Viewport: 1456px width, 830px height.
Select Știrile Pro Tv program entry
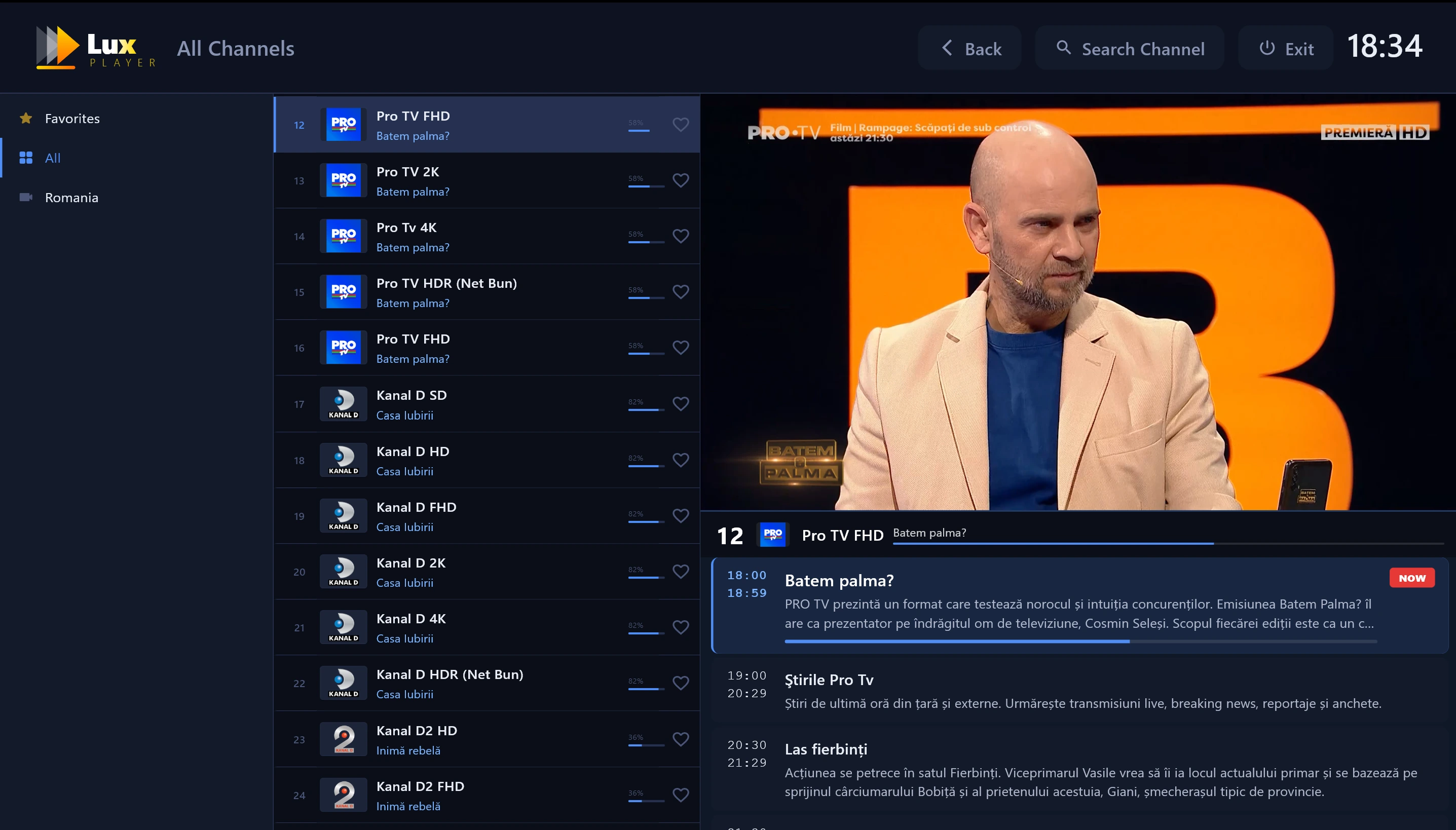(1080, 690)
